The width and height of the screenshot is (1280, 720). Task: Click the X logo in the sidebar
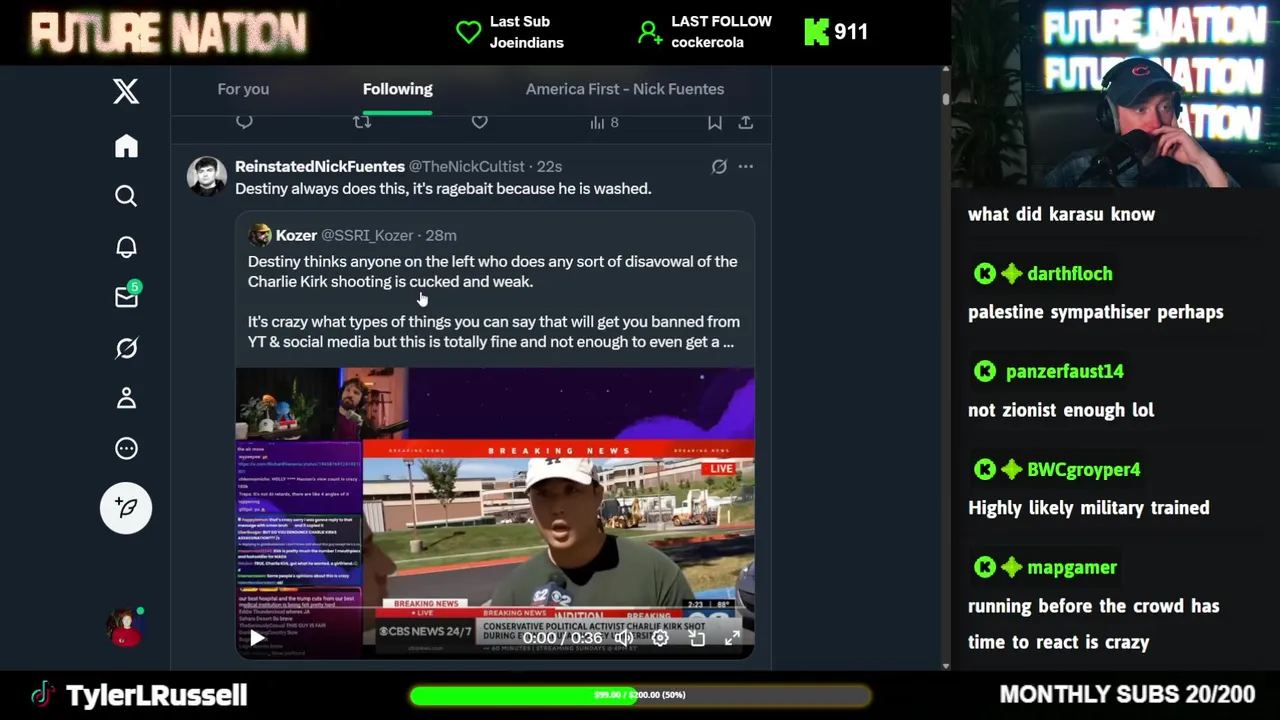126,91
